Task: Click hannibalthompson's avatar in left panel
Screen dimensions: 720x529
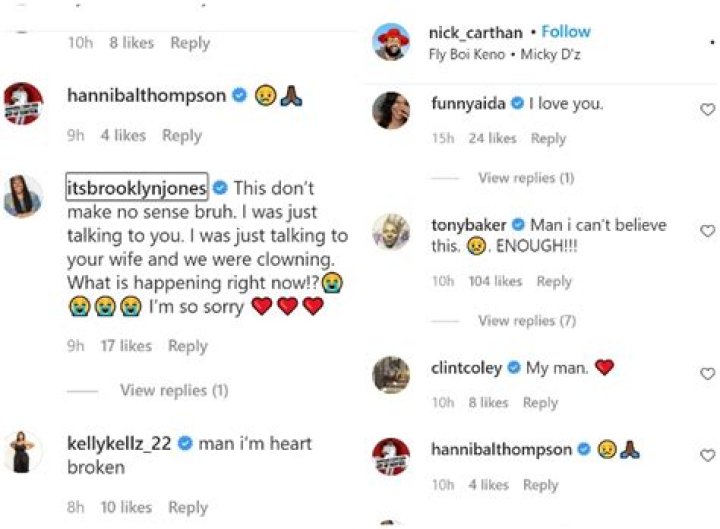Action: 23,103
